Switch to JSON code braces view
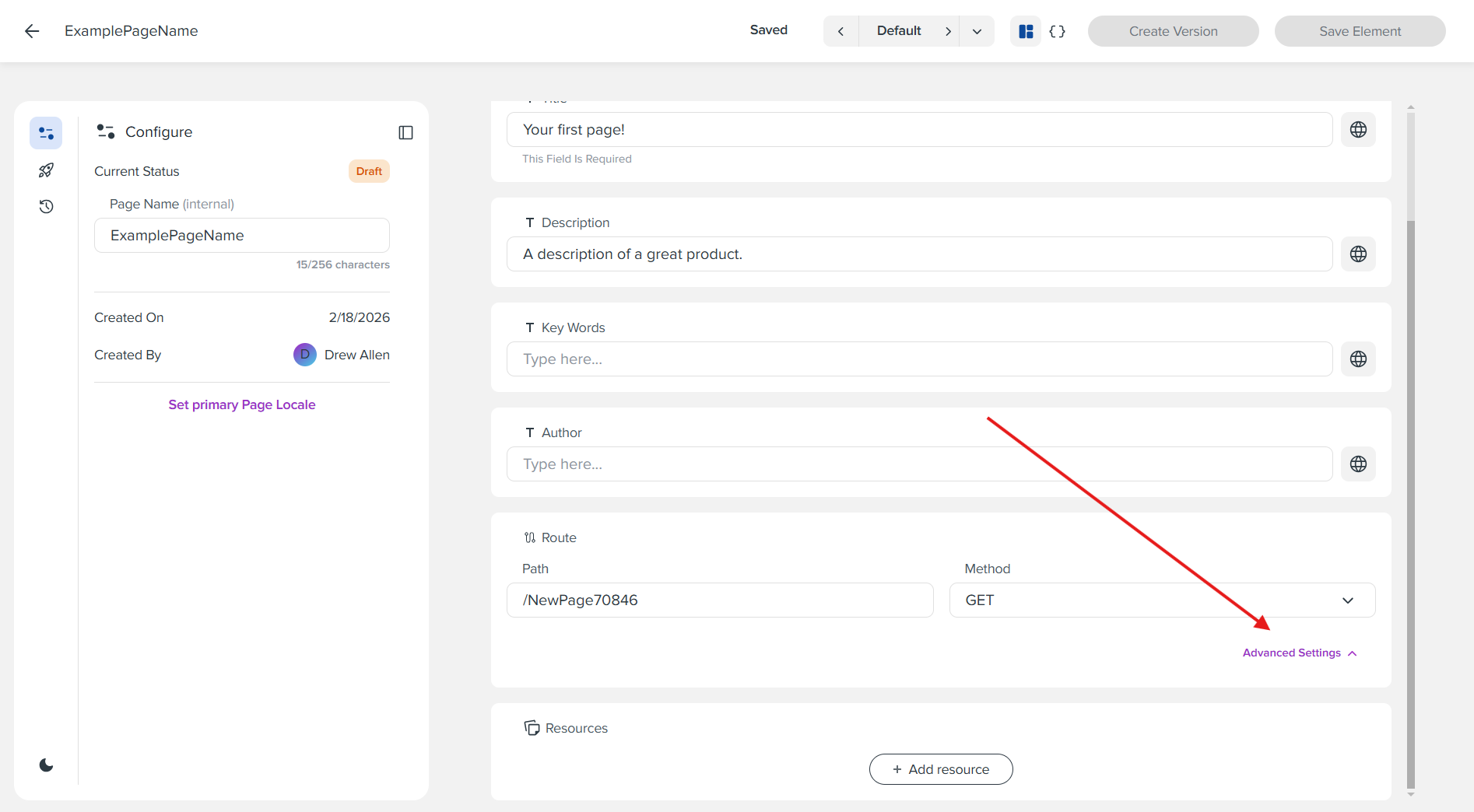This screenshot has height=812, width=1474. pos(1057,31)
